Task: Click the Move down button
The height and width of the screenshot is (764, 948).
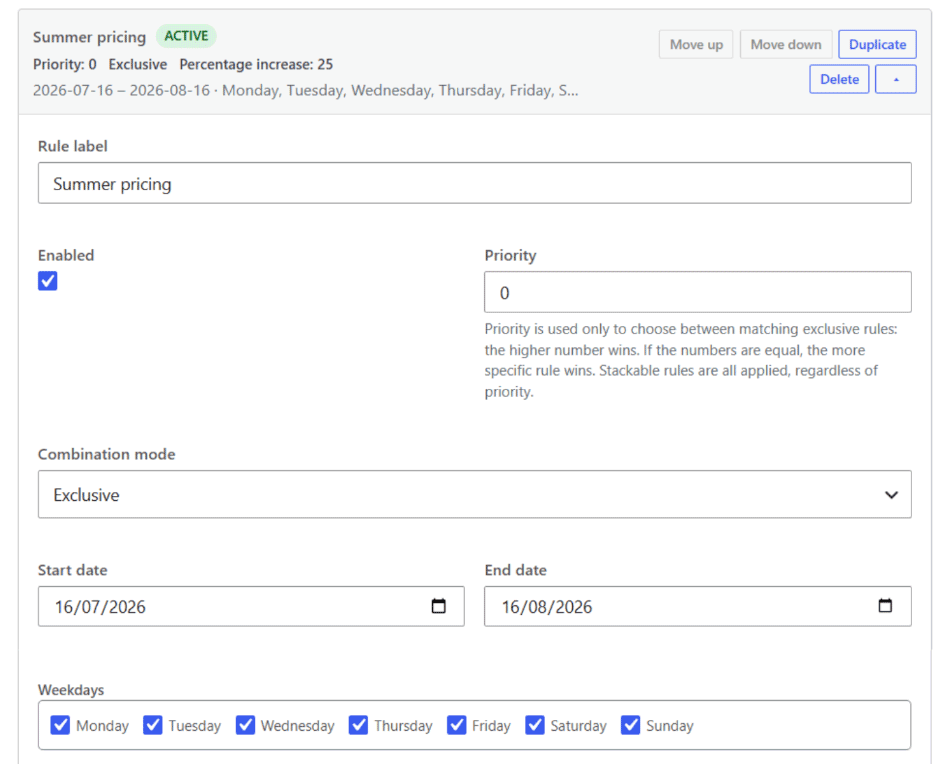Action: pyautogui.click(x=786, y=45)
